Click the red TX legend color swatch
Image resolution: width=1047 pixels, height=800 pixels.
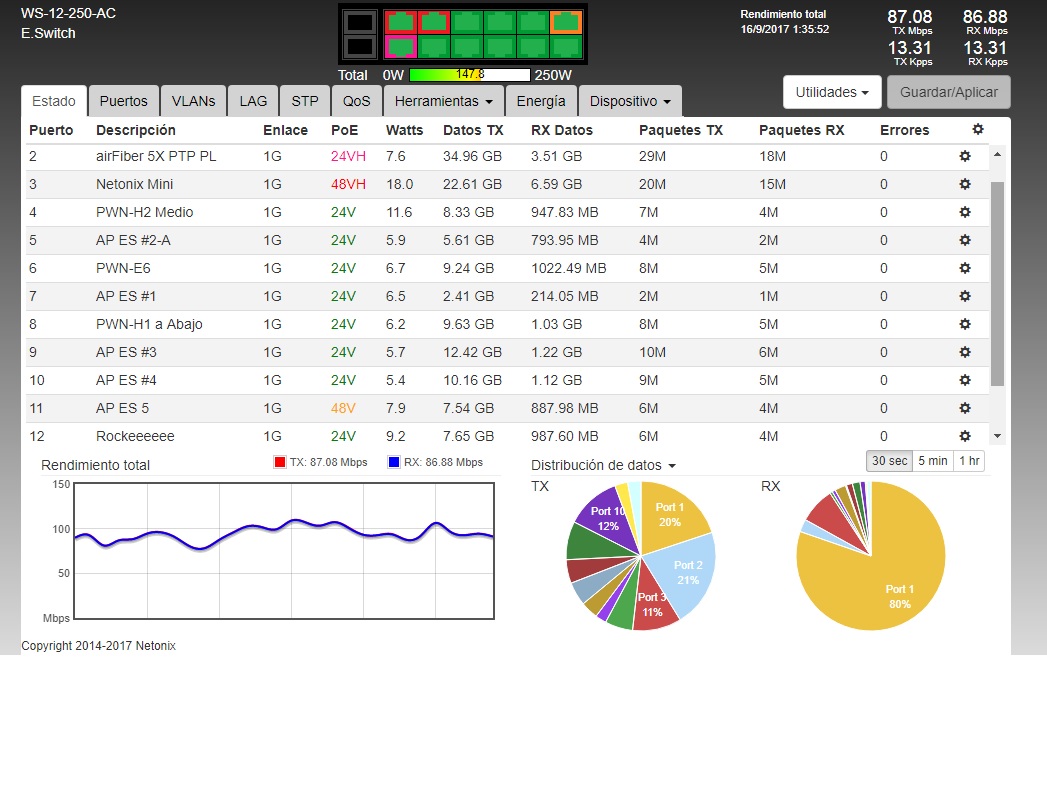point(280,462)
